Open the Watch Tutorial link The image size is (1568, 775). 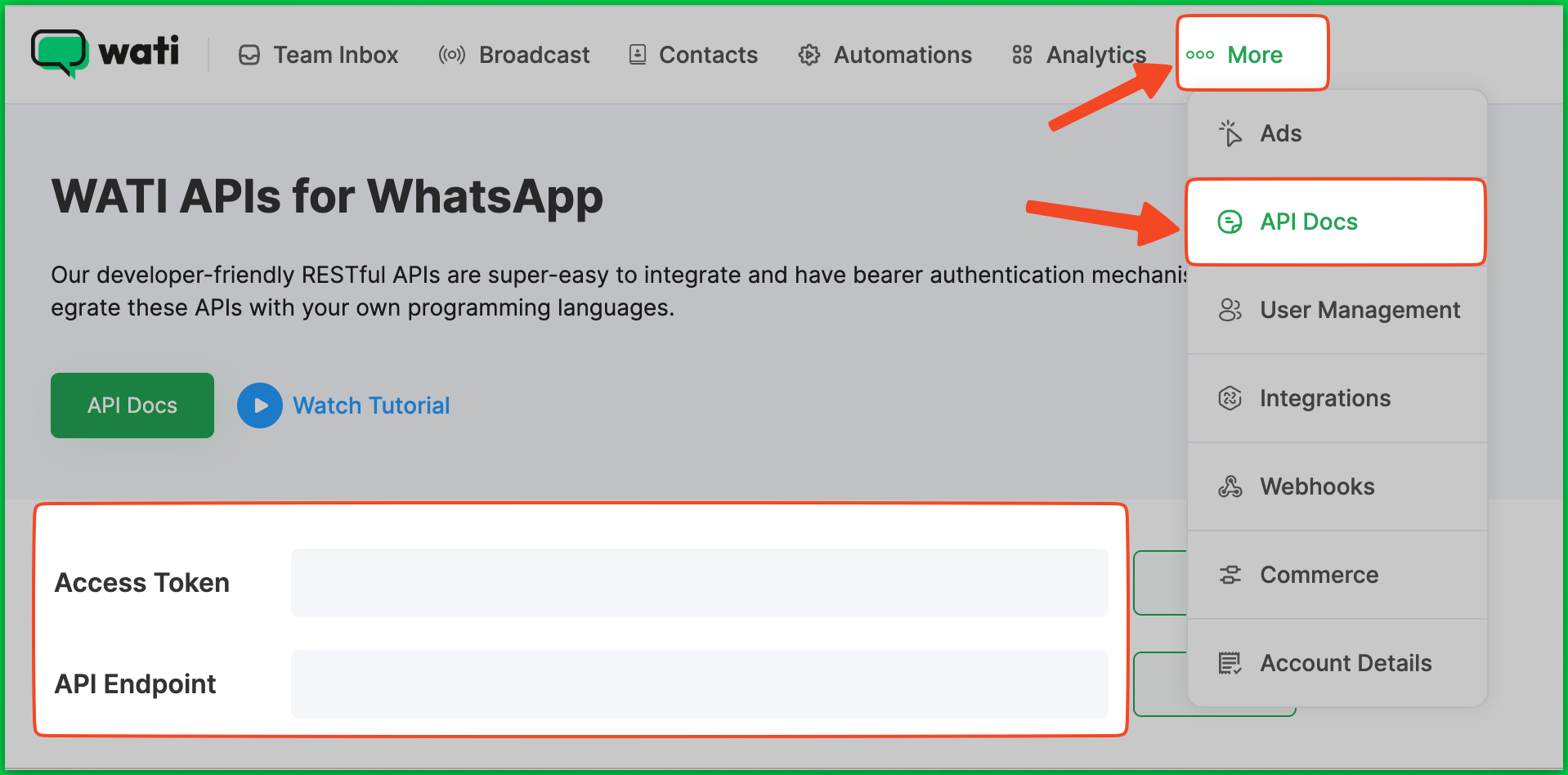tap(370, 405)
